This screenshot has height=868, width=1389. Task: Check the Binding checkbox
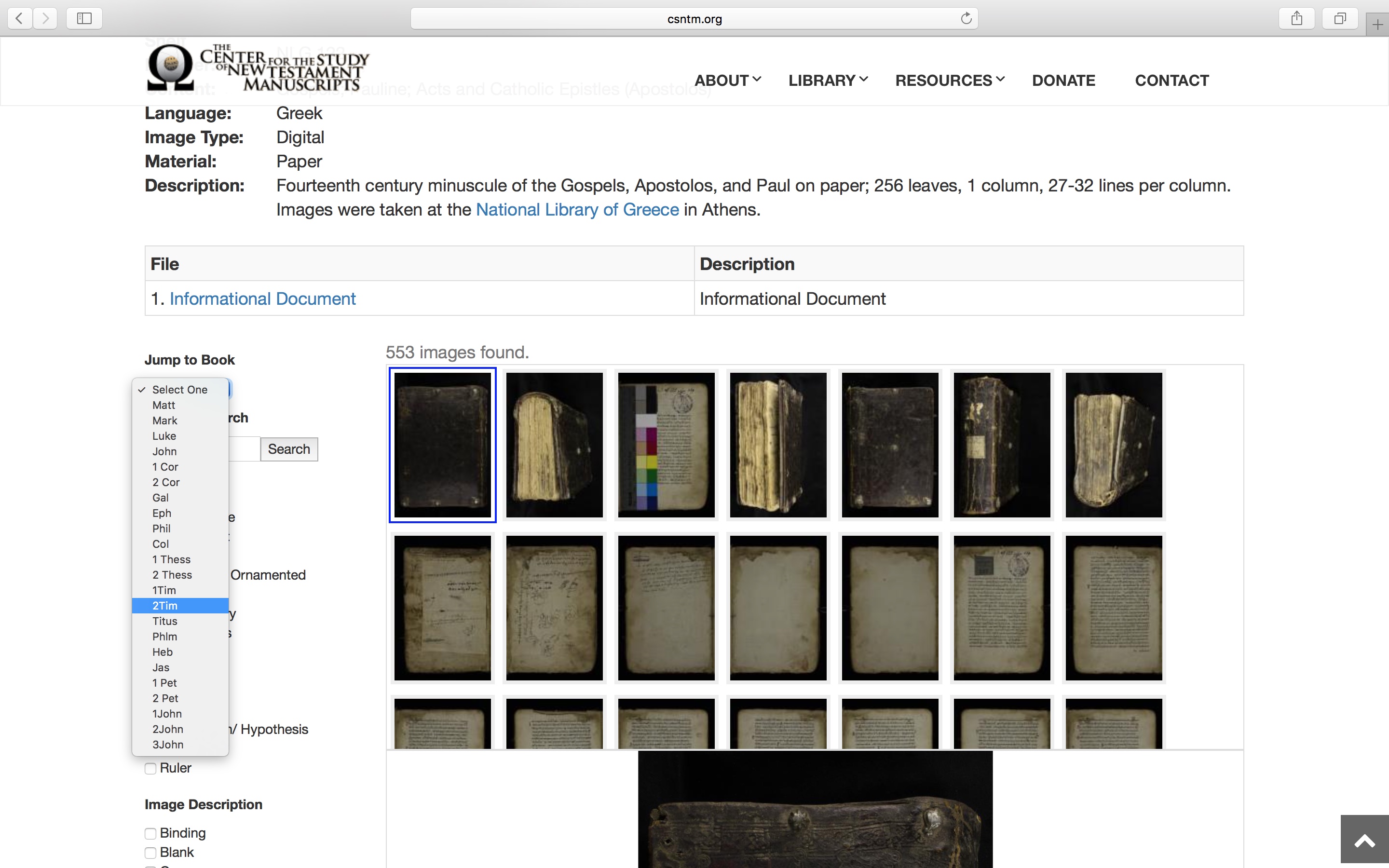coord(150,834)
